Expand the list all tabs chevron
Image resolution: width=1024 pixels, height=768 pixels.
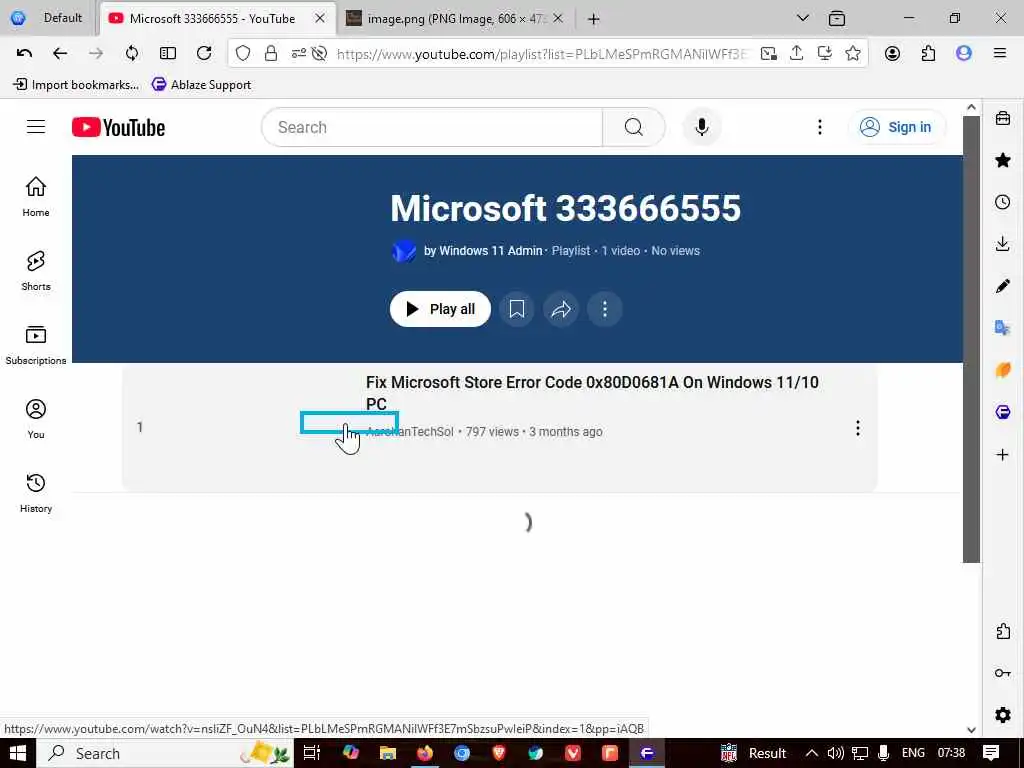(803, 18)
